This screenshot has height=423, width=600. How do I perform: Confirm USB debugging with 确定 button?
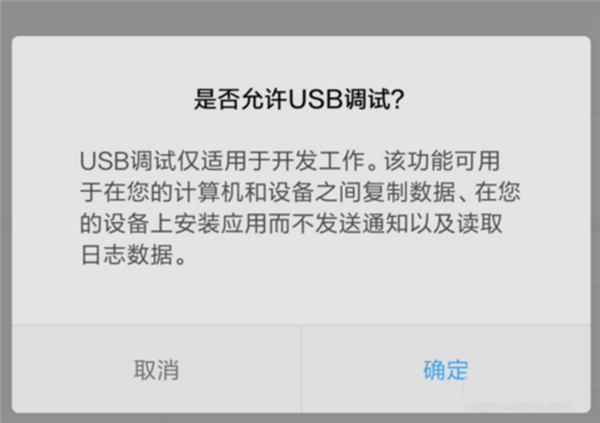click(446, 370)
